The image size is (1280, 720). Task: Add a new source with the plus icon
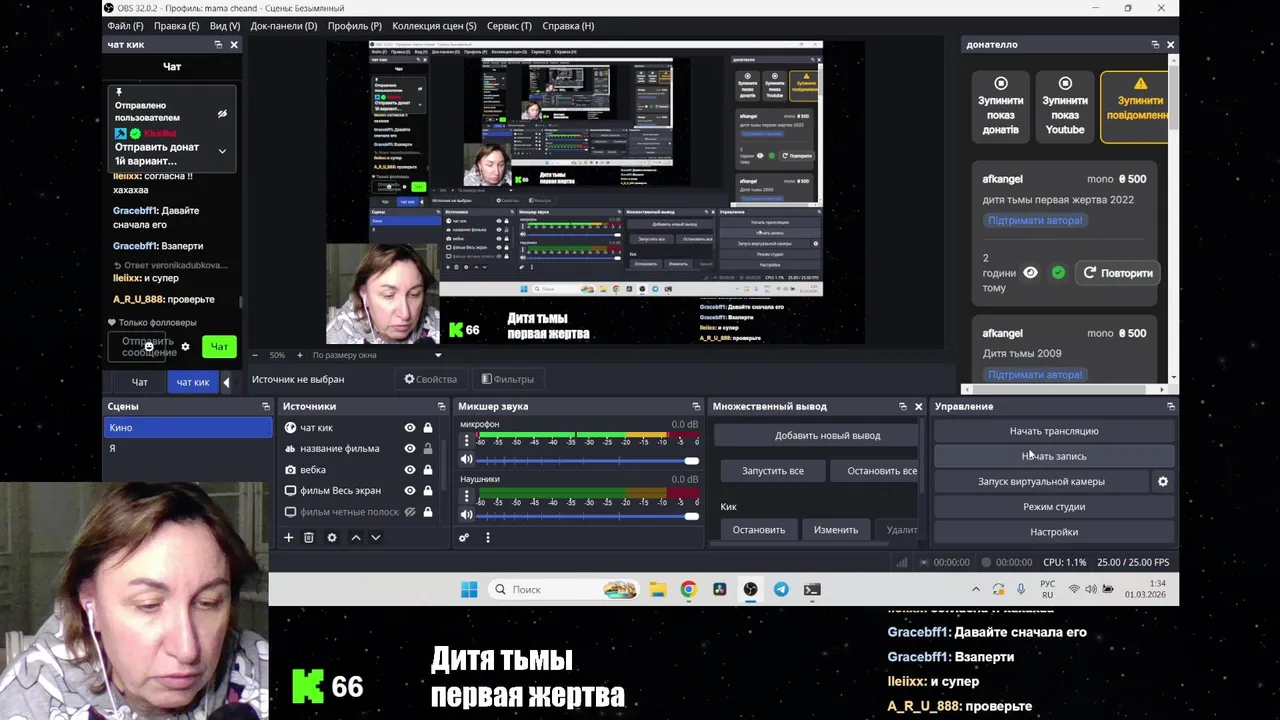click(x=288, y=537)
